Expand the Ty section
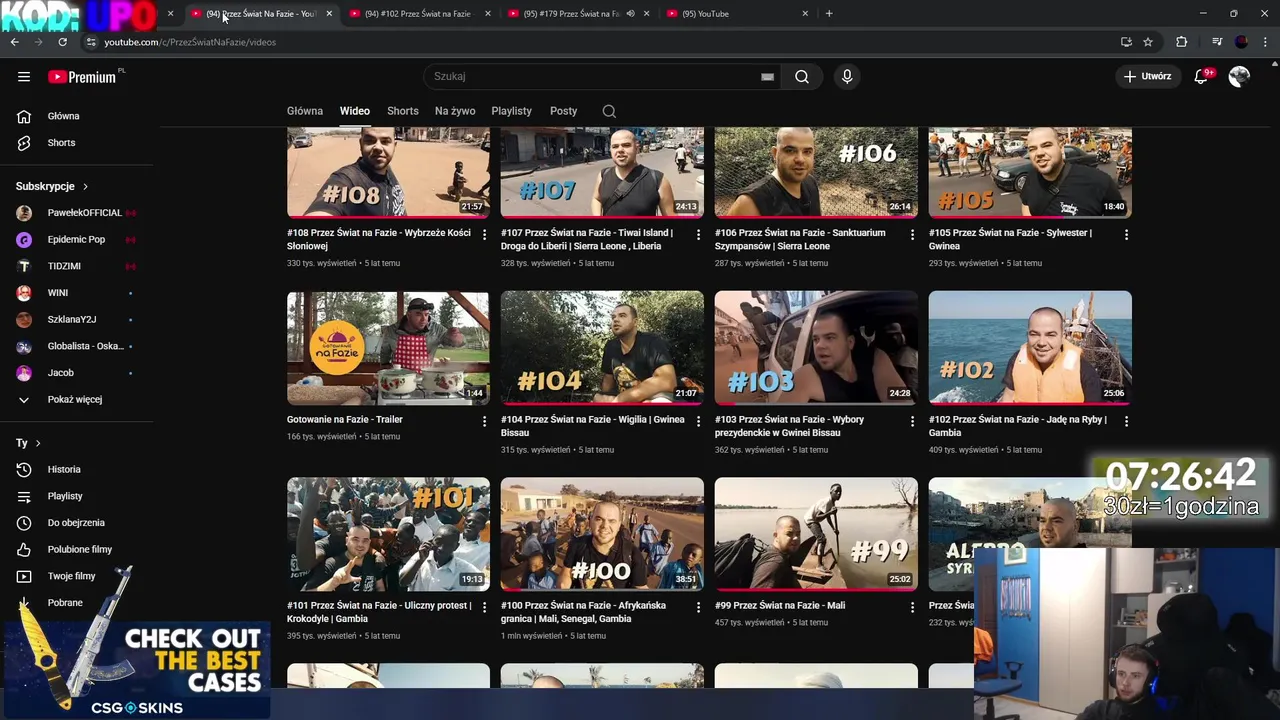The height and width of the screenshot is (720, 1280). [28, 443]
